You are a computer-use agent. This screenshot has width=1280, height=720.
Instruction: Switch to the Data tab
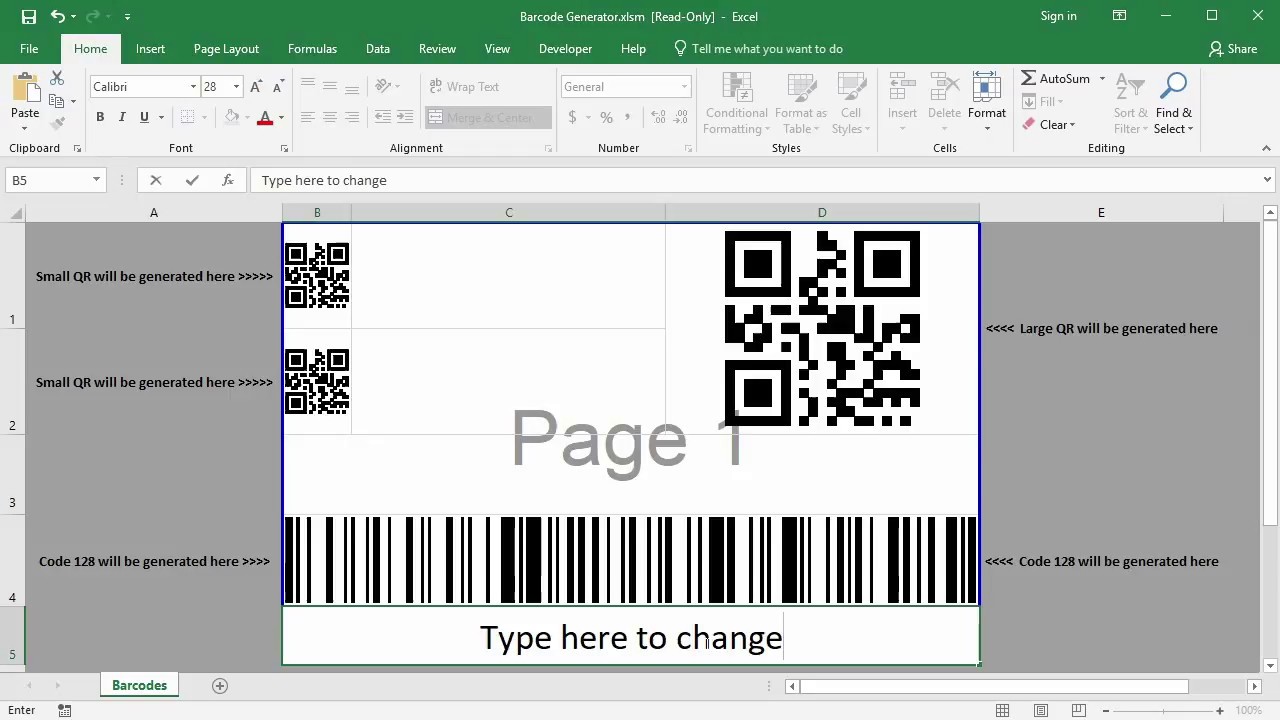[377, 48]
